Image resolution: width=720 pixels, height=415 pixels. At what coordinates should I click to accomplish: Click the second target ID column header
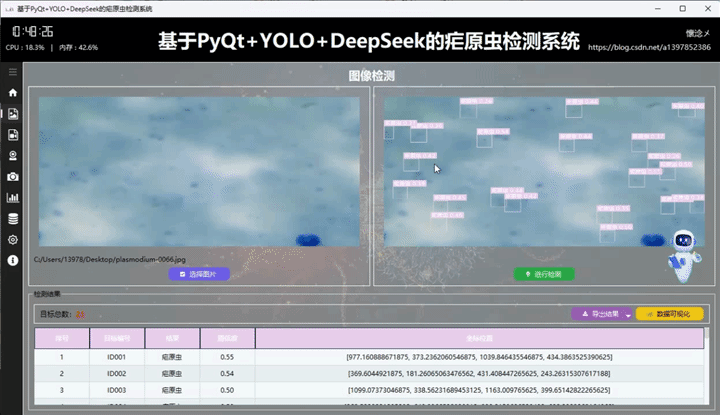[x=117, y=338]
